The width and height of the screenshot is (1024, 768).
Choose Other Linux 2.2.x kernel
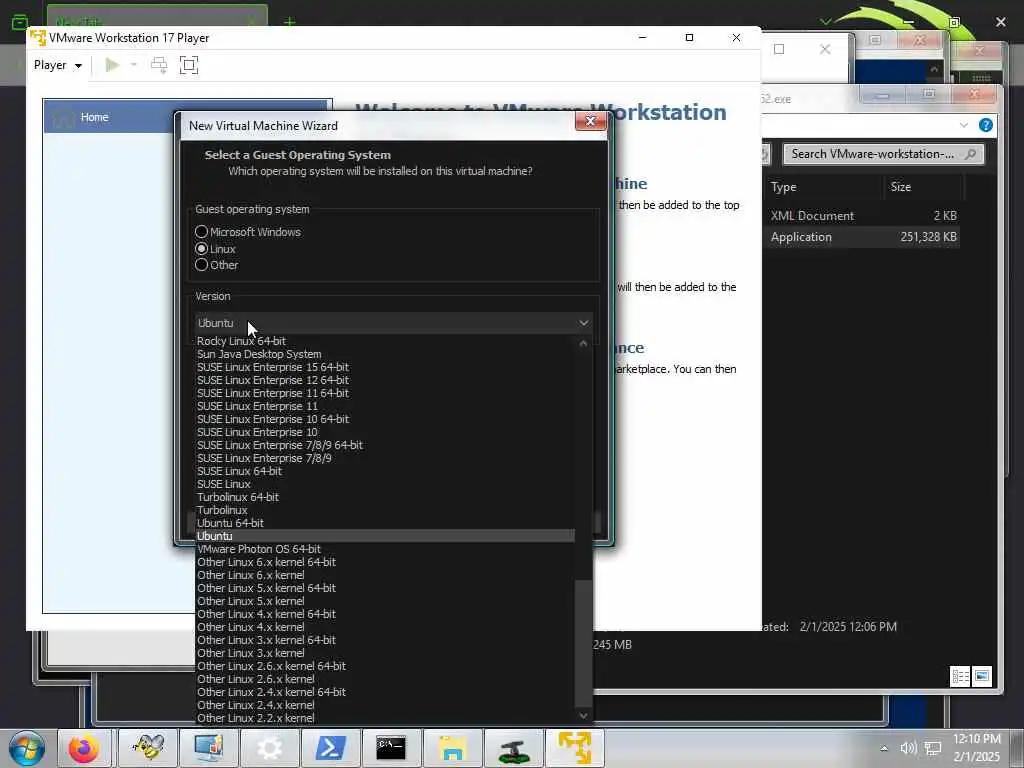[385, 718]
